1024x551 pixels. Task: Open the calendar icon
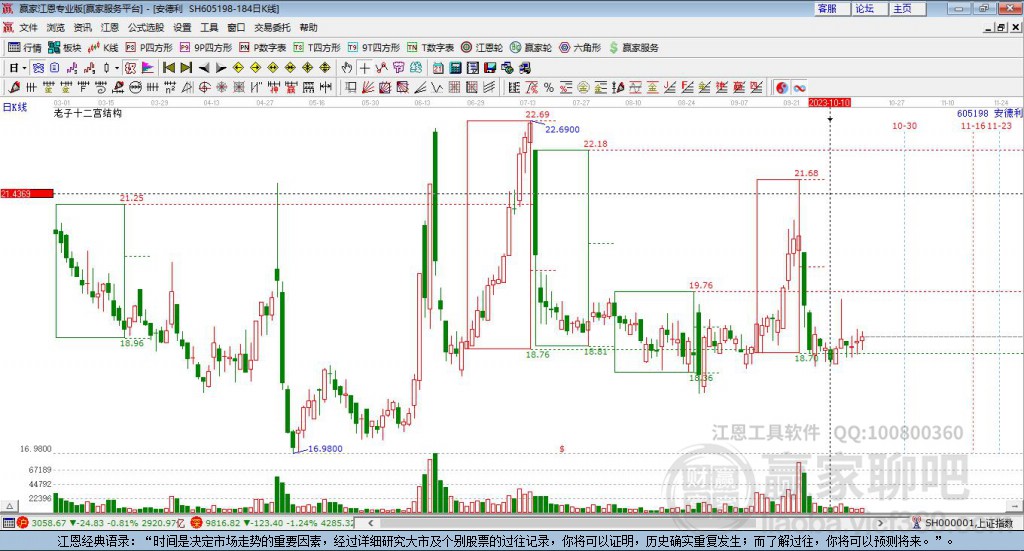[x=438, y=68]
